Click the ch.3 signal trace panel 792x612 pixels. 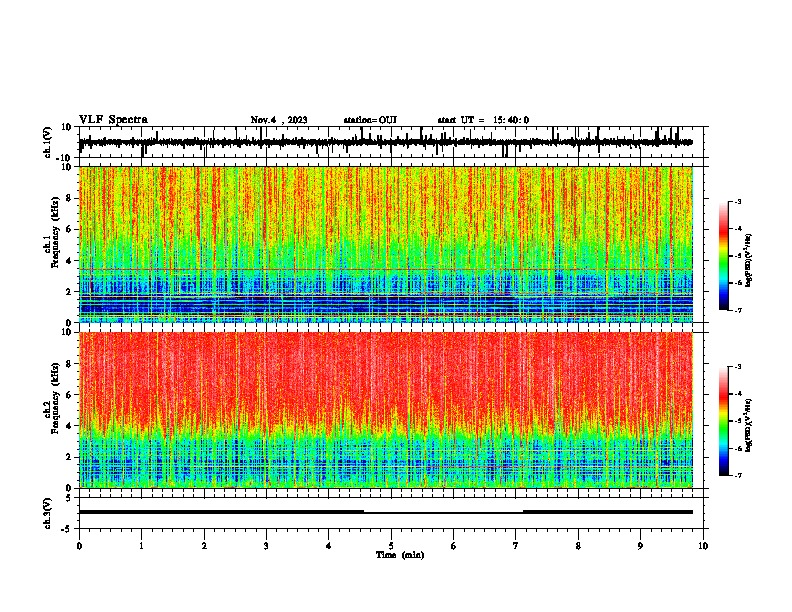point(393,513)
